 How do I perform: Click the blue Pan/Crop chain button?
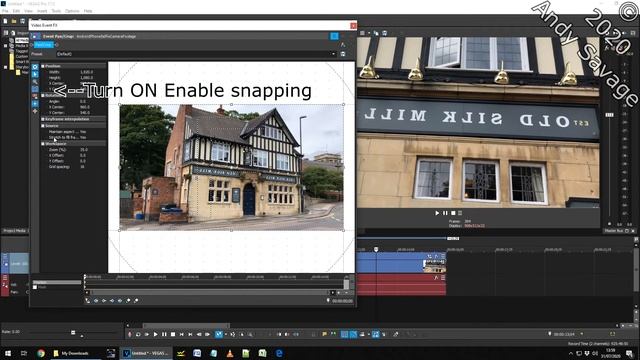[43, 44]
